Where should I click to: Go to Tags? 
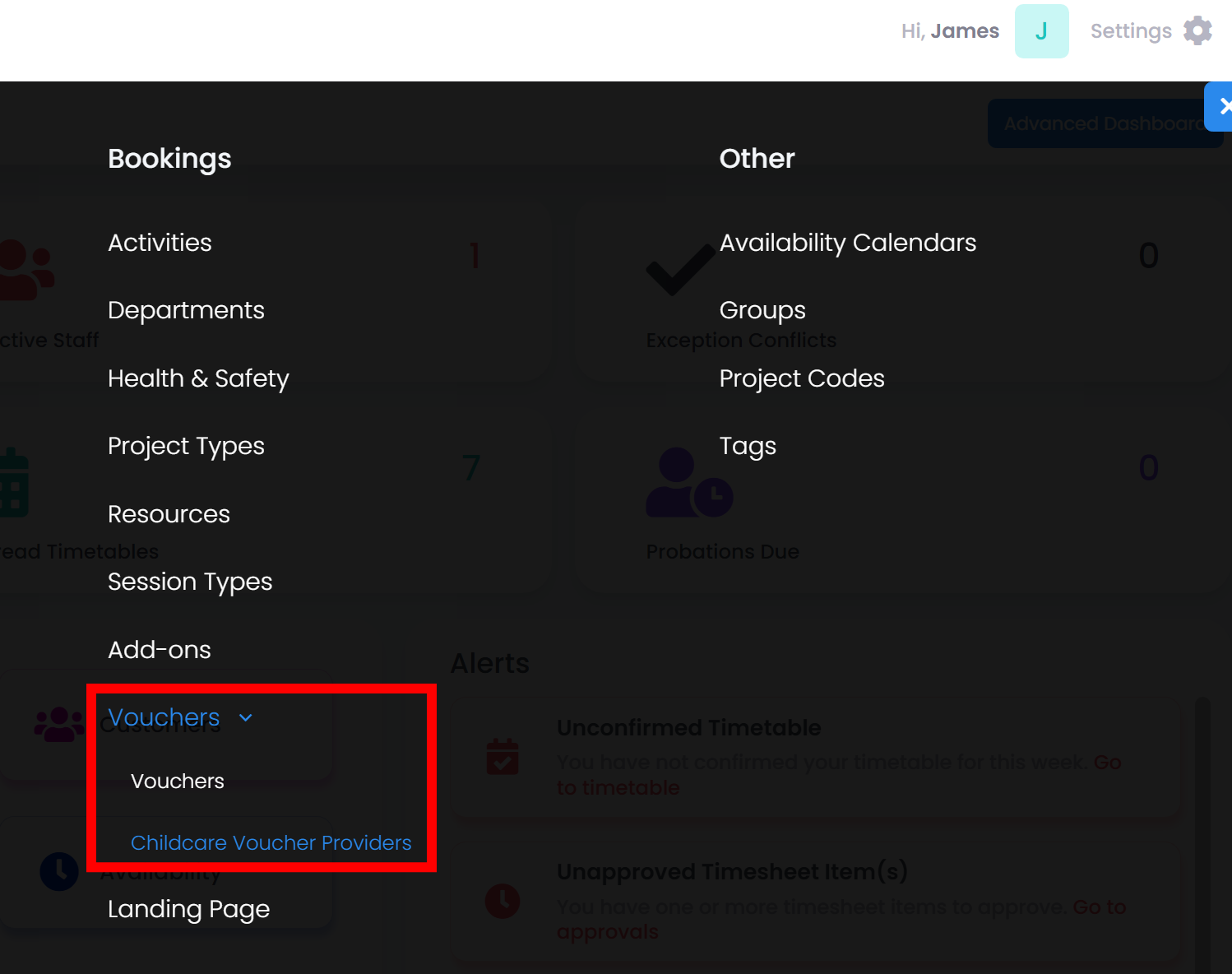(748, 446)
